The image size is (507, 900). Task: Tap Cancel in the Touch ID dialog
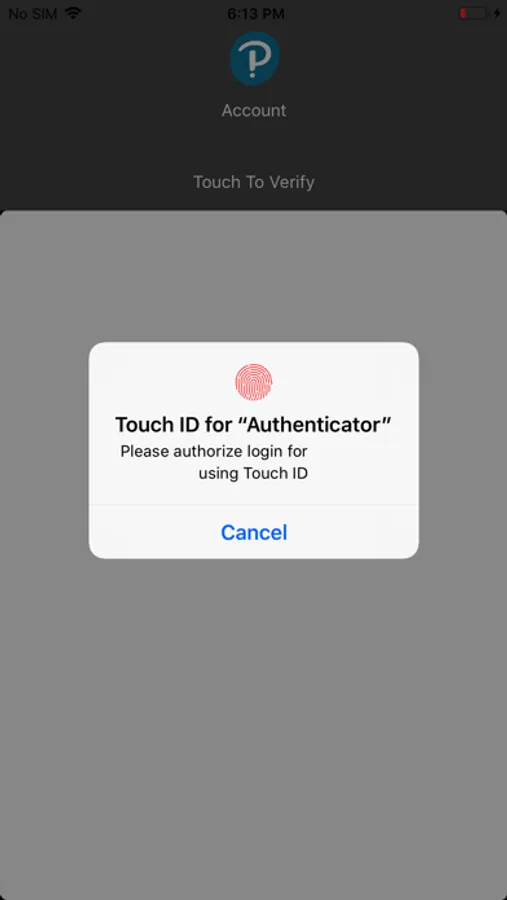tap(254, 532)
